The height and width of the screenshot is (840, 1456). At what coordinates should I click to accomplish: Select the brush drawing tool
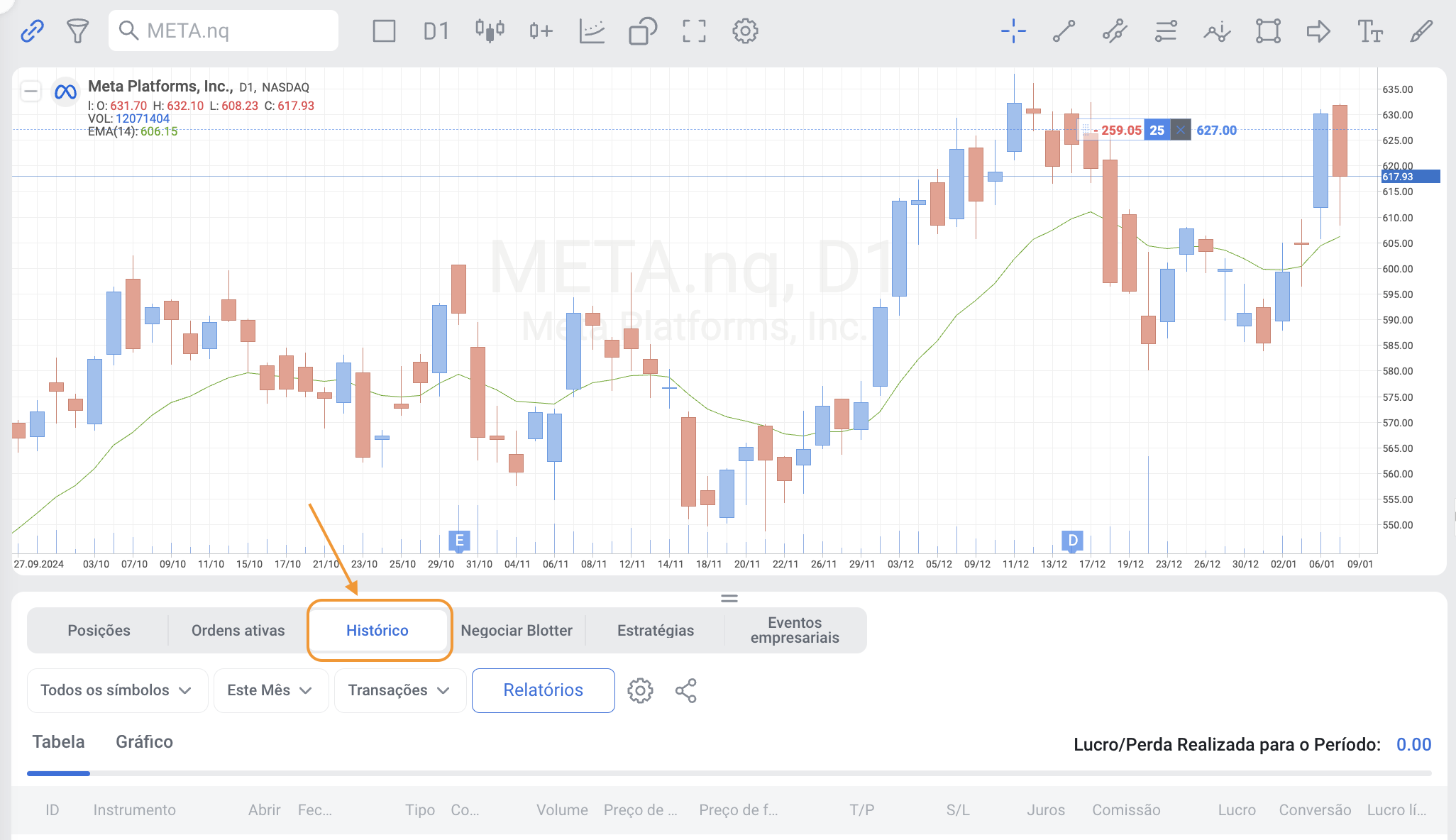pyautogui.click(x=1421, y=31)
